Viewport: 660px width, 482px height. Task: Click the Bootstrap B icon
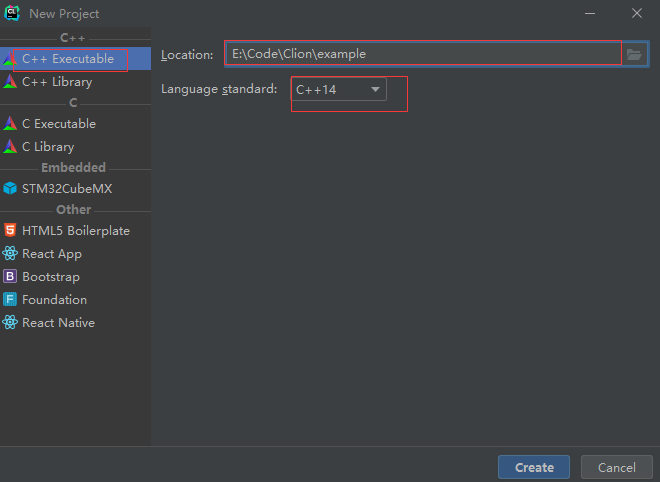click(10, 276)
